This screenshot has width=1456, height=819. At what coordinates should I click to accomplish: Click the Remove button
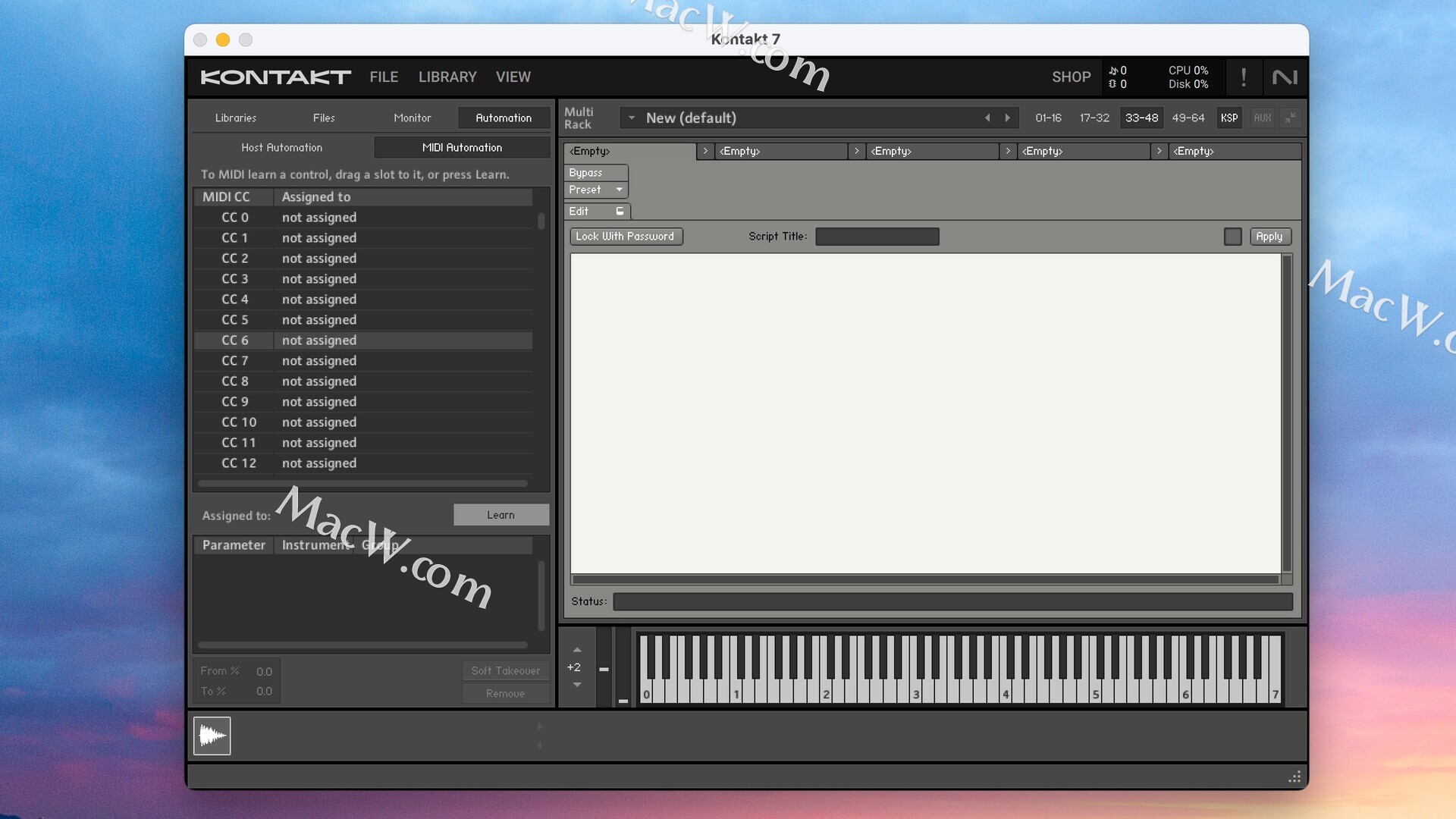(x=505, y=693)
